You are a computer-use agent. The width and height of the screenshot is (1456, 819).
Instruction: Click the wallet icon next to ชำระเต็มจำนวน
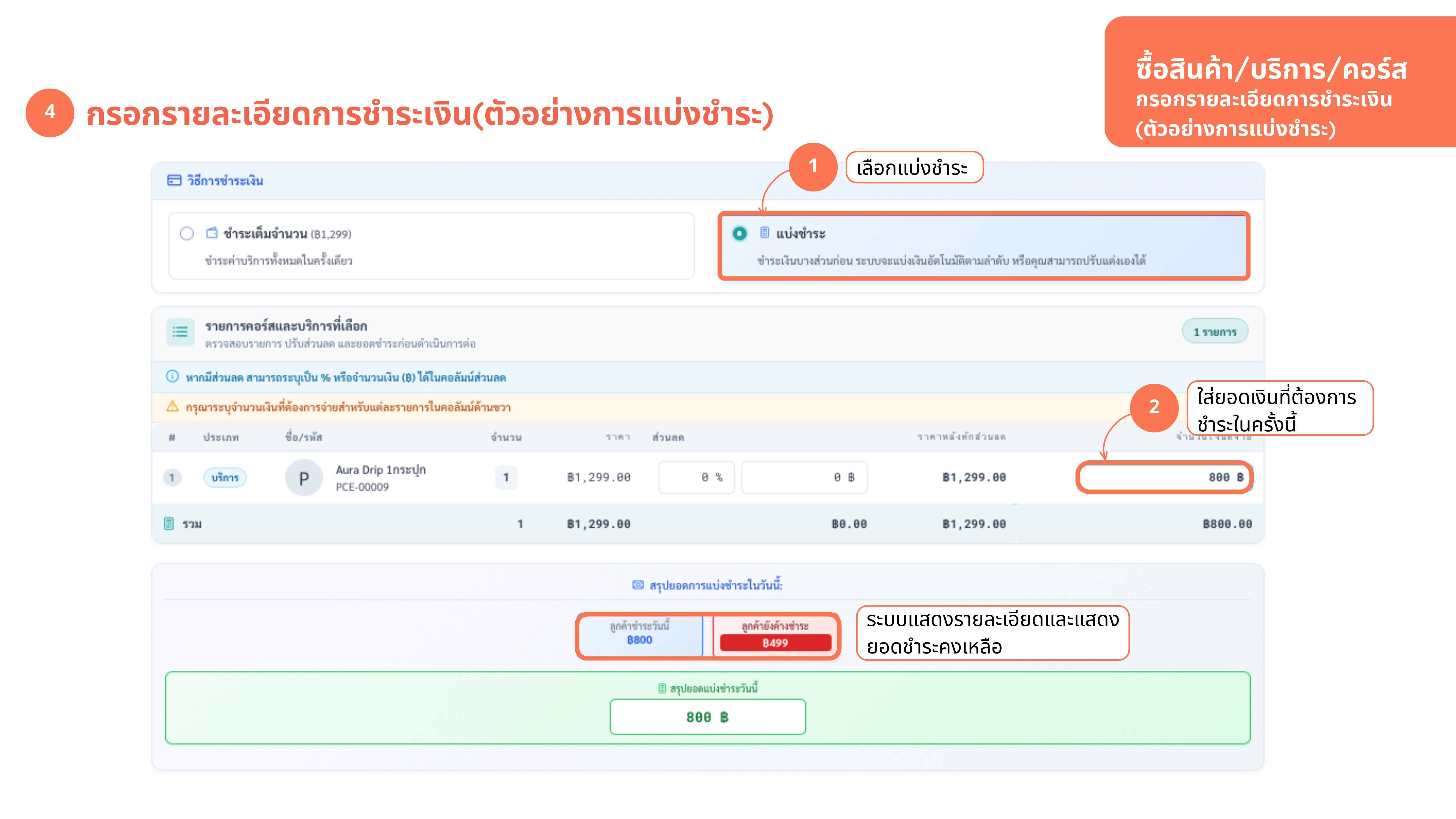coord(212,233)
